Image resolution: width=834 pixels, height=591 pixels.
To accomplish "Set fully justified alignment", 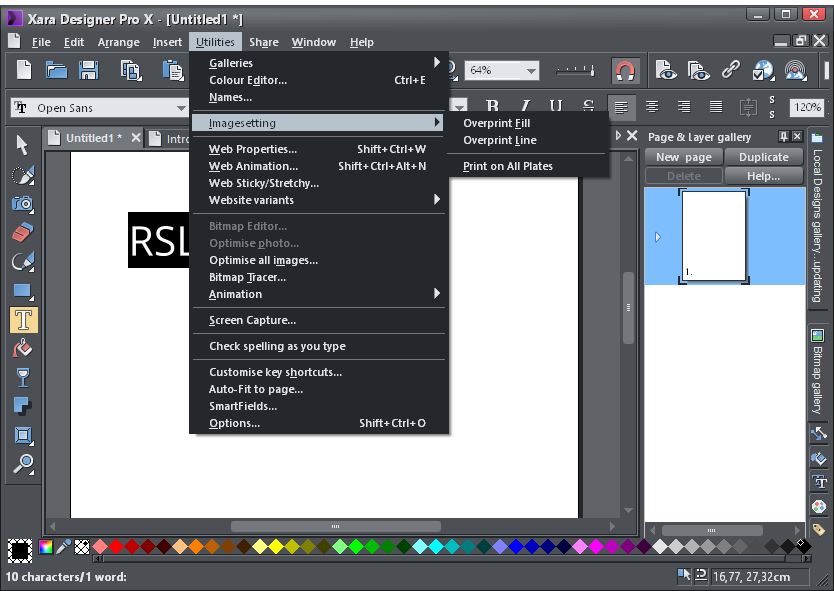I will [716, 107].
